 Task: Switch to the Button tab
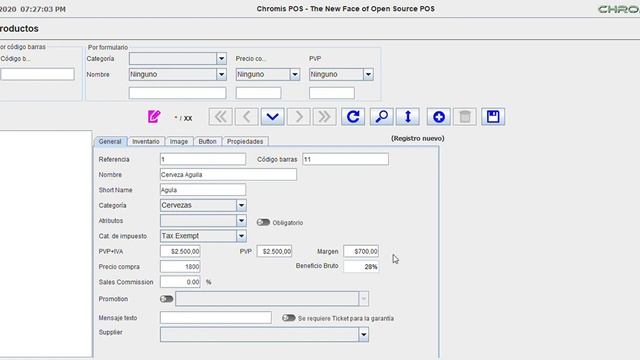tap(207, 141)
